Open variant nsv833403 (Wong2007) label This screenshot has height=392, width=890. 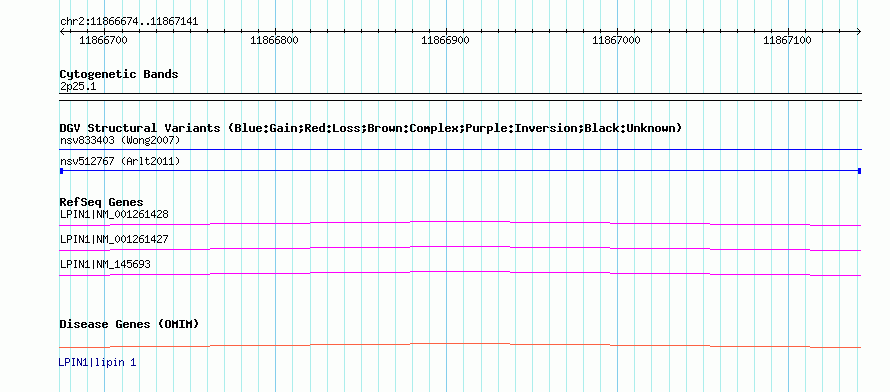(120, 140)
